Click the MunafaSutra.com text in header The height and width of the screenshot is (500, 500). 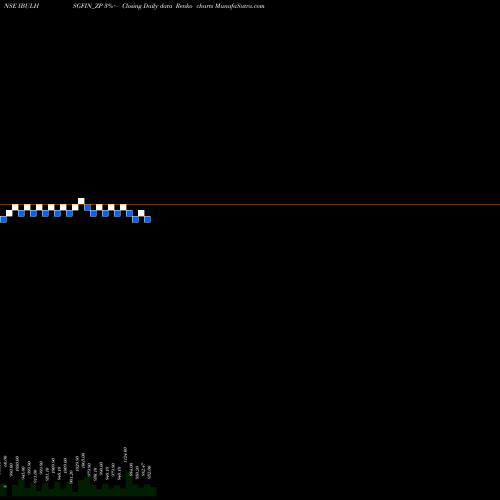tap(240, 6)
